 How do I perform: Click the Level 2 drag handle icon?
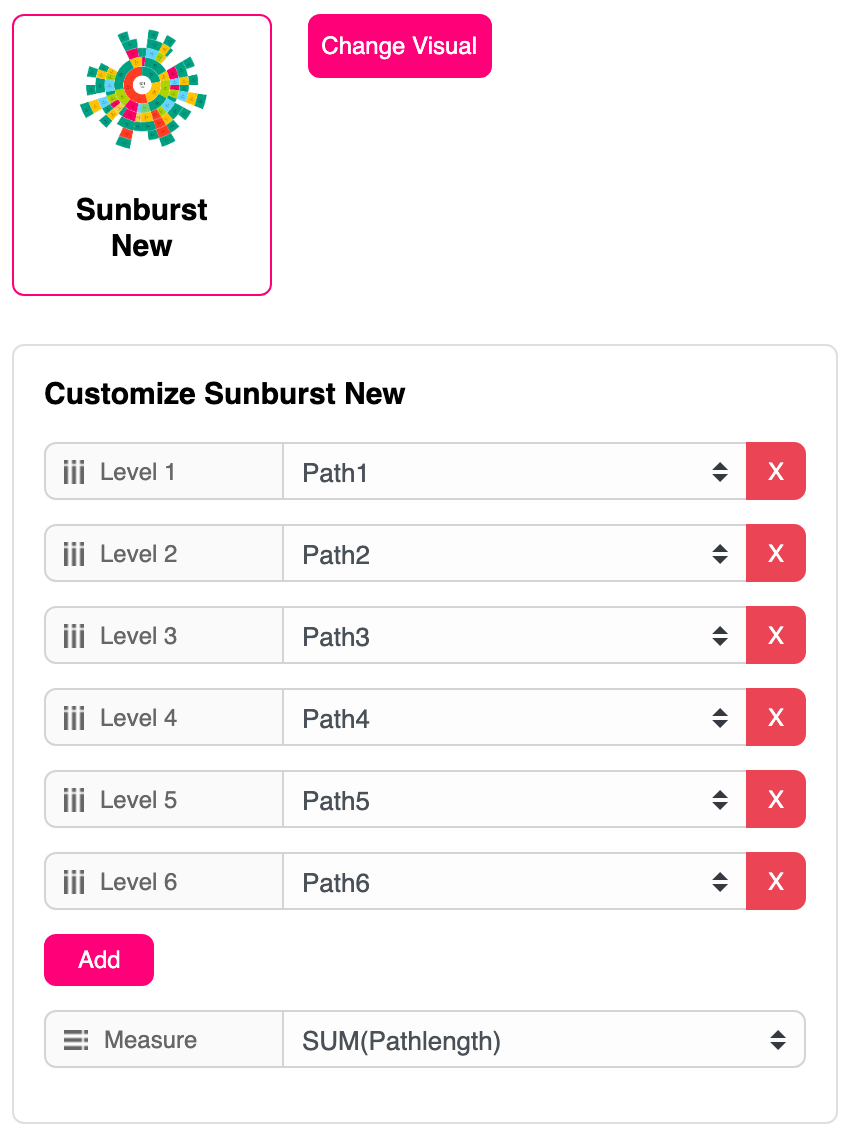(x=74, y=554)
